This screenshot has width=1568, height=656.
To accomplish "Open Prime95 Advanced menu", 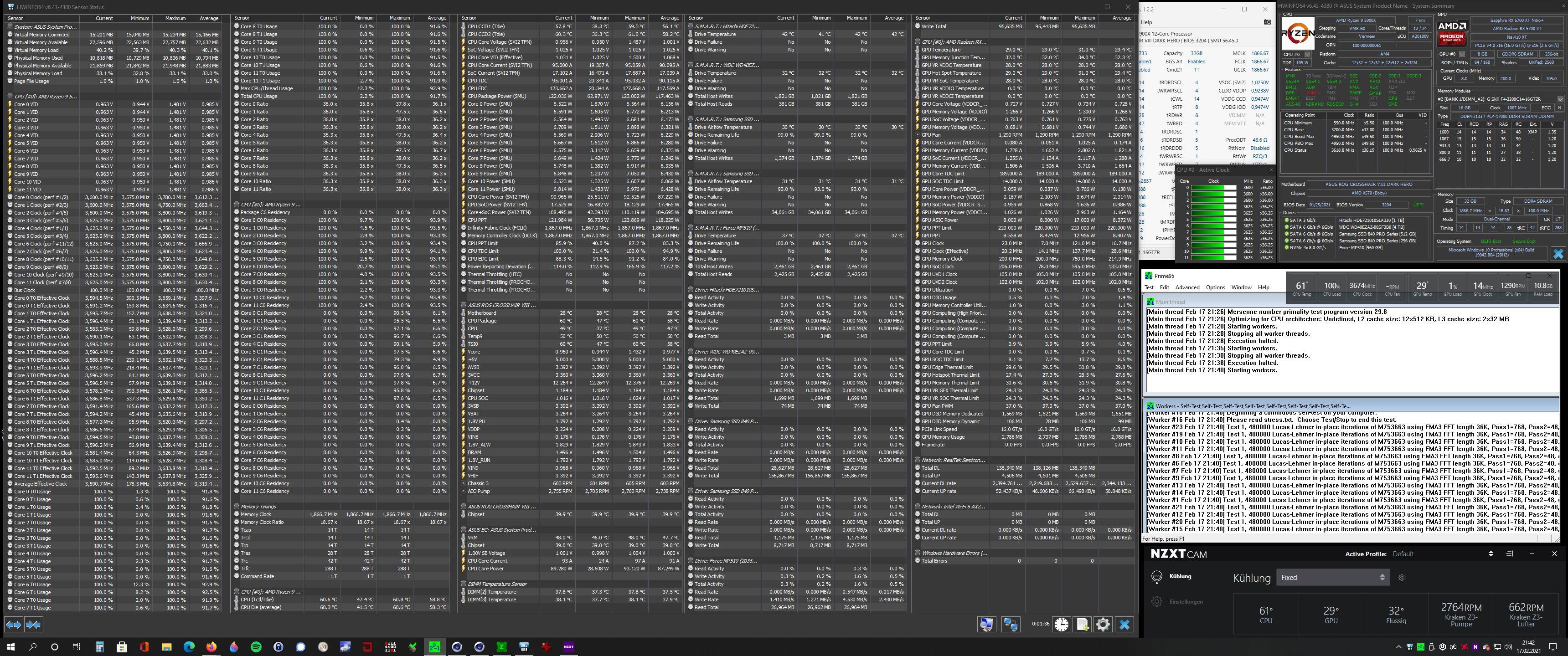I will (x=1187, y=287).
